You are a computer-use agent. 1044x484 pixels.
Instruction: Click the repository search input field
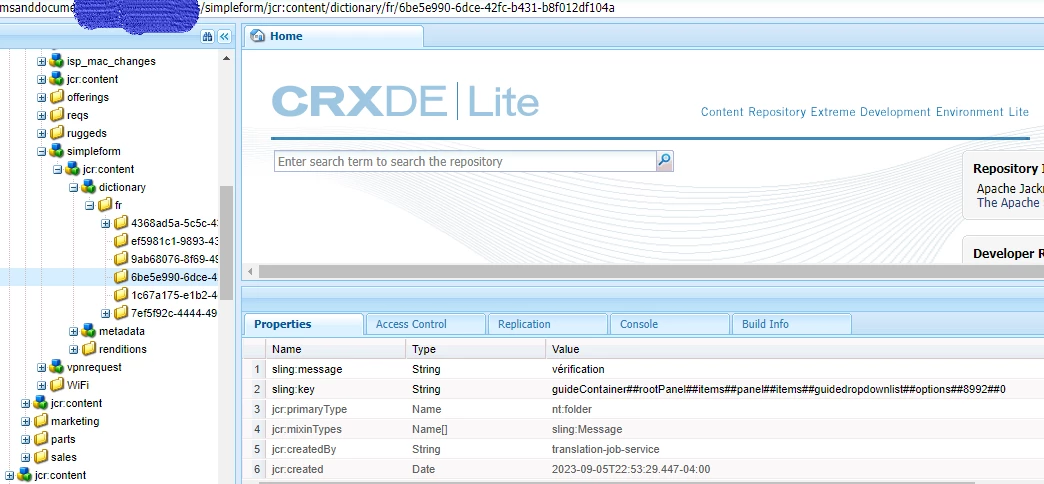pyautogui.click(x=465, y=161)
